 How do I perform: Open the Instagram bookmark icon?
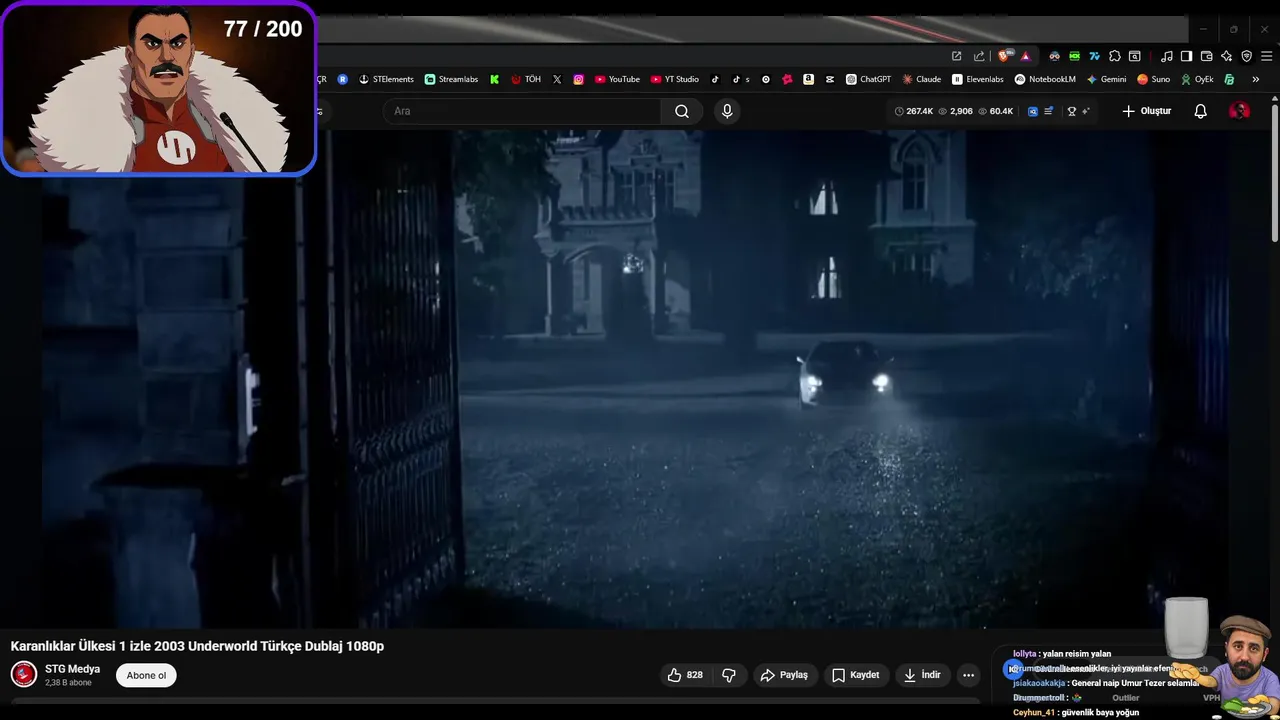point(578,79)
